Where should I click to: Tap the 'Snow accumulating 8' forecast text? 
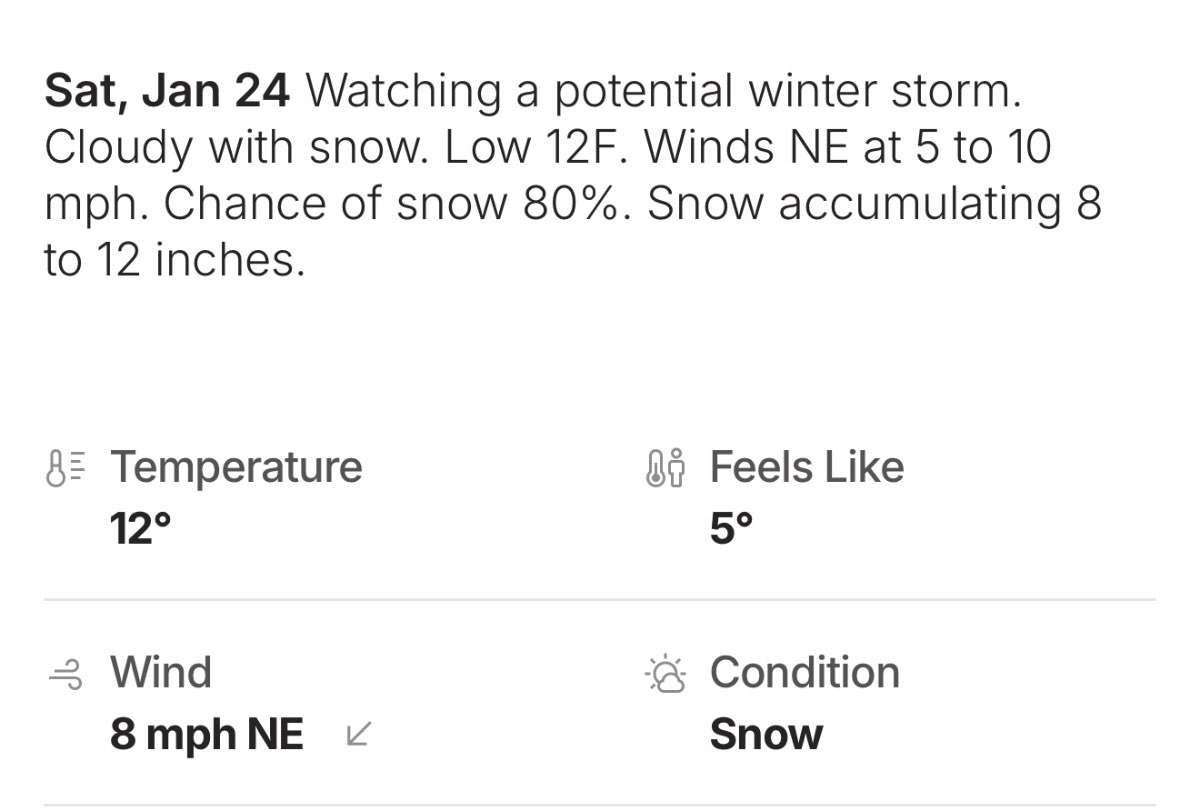pyautogui.click(x=874, y=204)
